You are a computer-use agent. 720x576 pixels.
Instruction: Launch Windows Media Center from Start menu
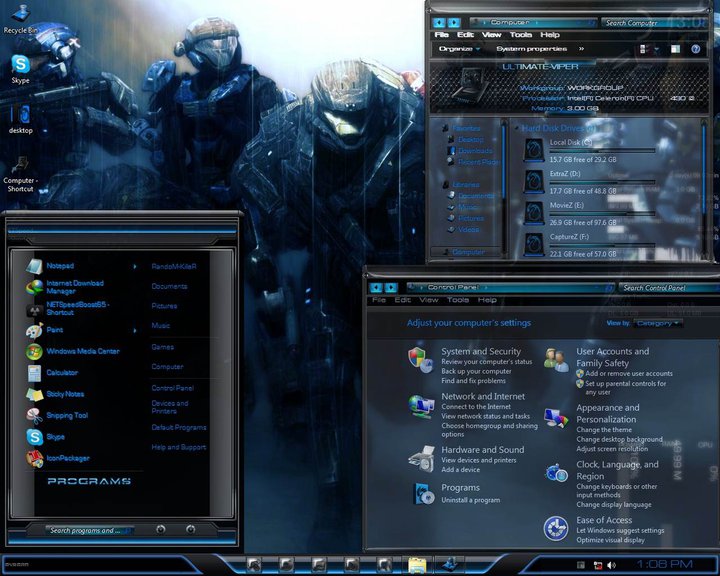[73, 351]
